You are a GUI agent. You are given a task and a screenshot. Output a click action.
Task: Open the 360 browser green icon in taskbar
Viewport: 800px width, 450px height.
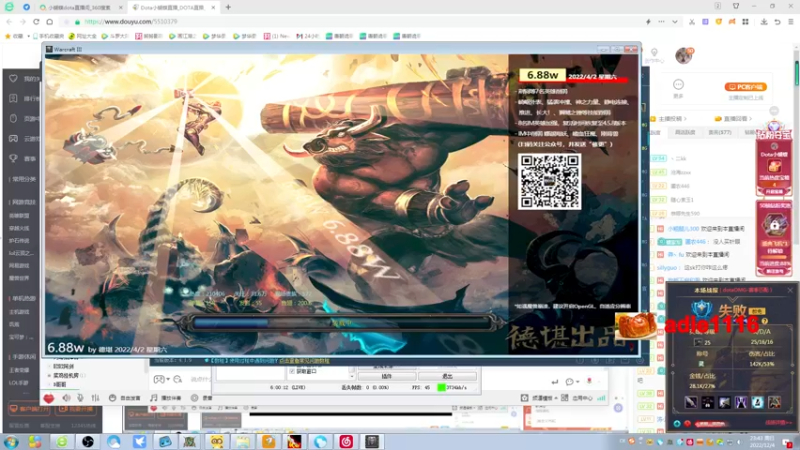pyautogui.click(x=62, y=441)
